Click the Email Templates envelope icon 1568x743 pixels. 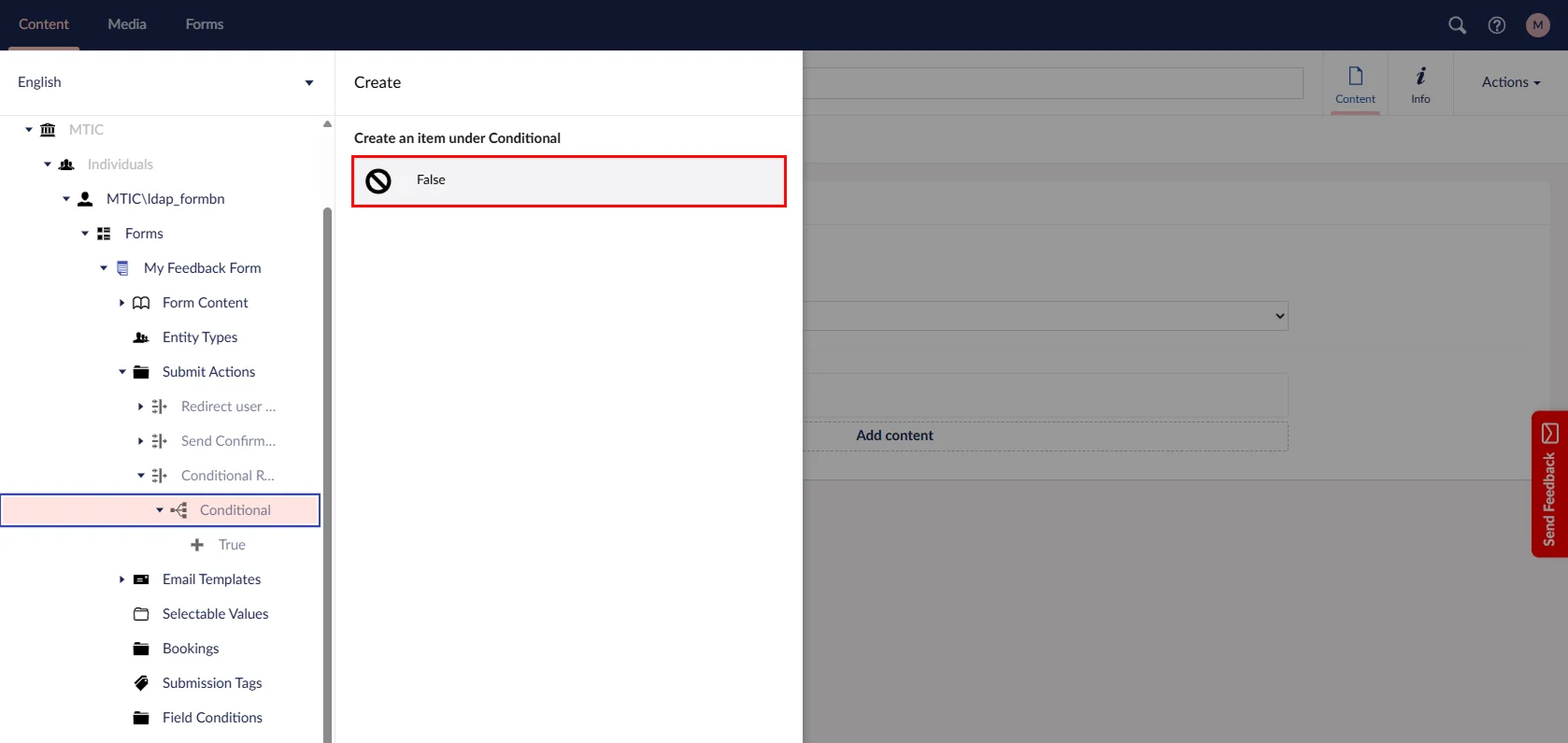click(x=141, y=579)
